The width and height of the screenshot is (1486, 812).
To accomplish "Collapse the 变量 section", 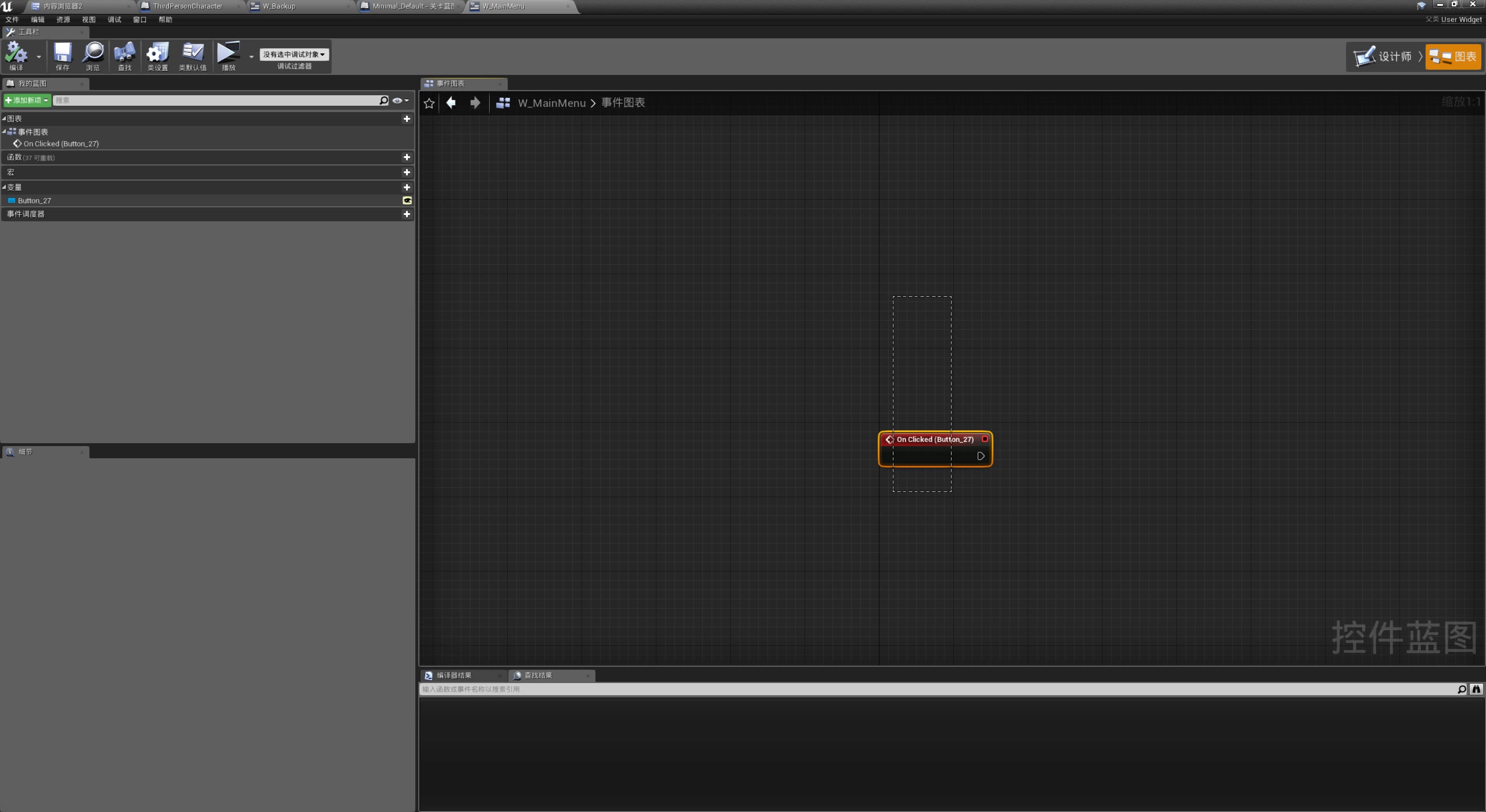I will click(4, 187).
